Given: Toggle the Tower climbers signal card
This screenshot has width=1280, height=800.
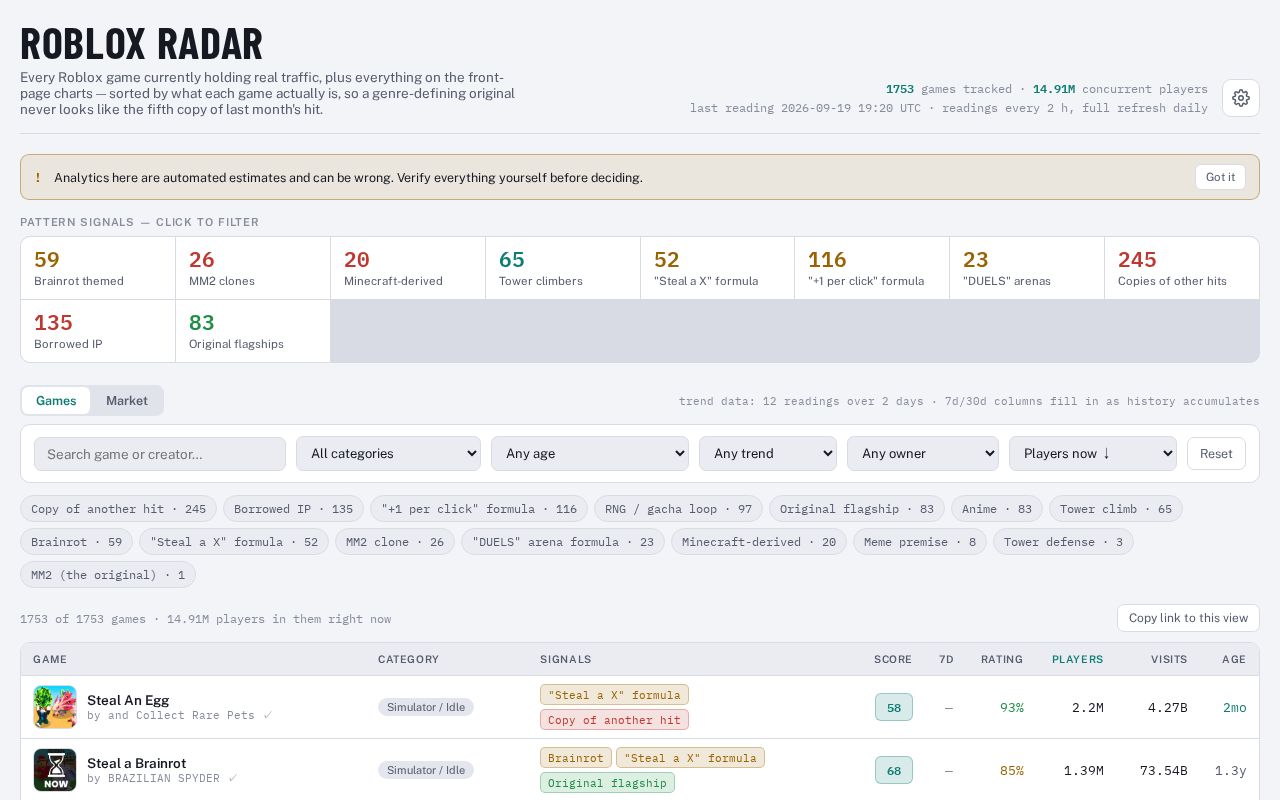Looking at the screenshot, I should click(x=563, y=268).
